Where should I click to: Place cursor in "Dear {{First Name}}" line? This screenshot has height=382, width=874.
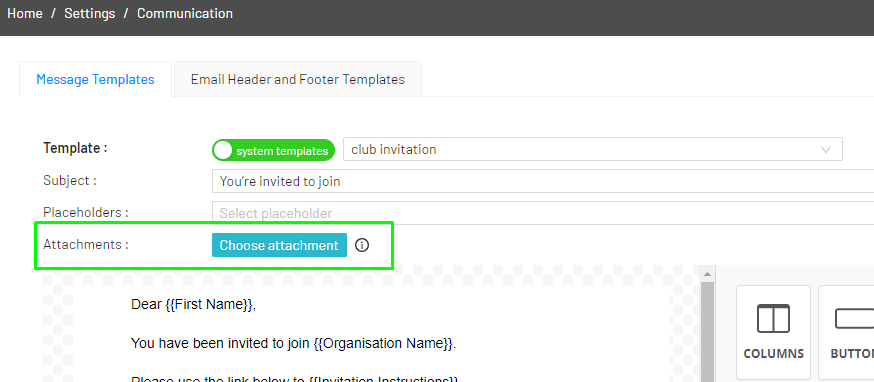(193, 304)
